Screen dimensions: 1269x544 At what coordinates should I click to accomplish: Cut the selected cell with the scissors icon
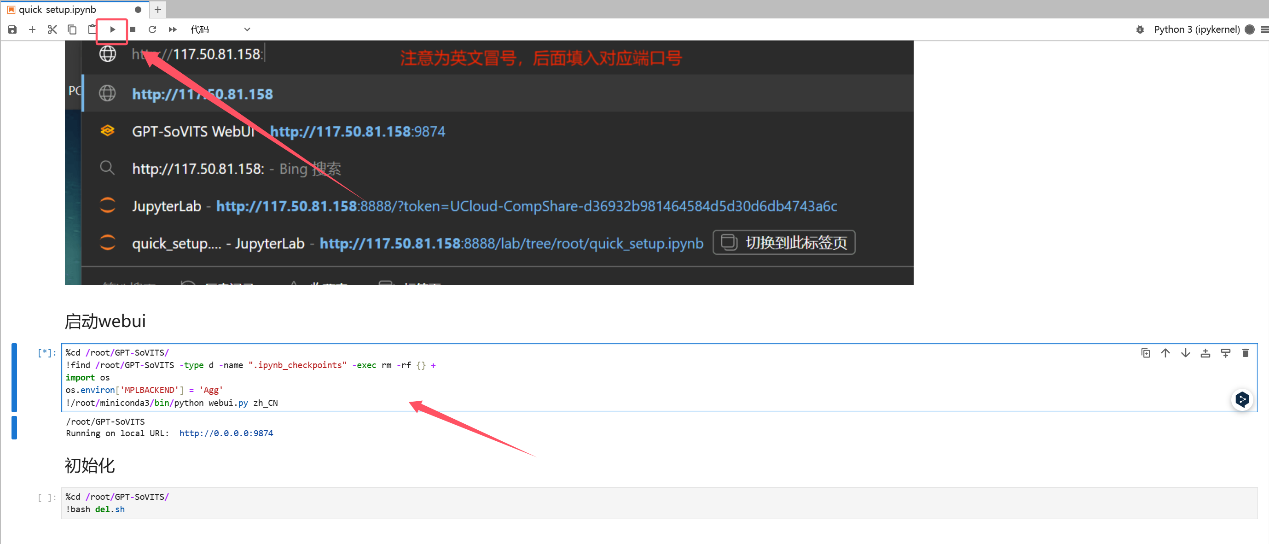pos(52,30)
